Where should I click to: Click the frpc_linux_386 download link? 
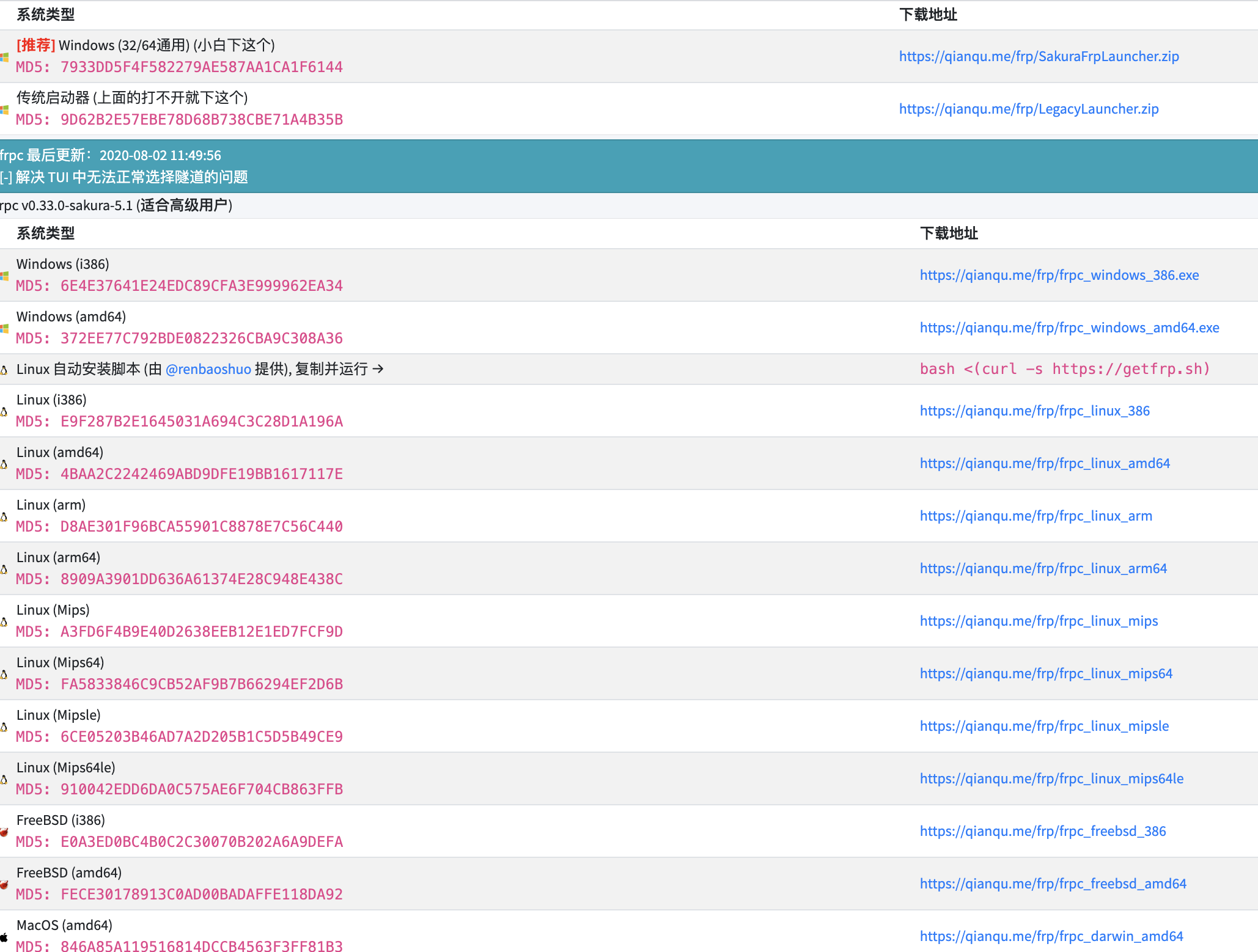1034,411
